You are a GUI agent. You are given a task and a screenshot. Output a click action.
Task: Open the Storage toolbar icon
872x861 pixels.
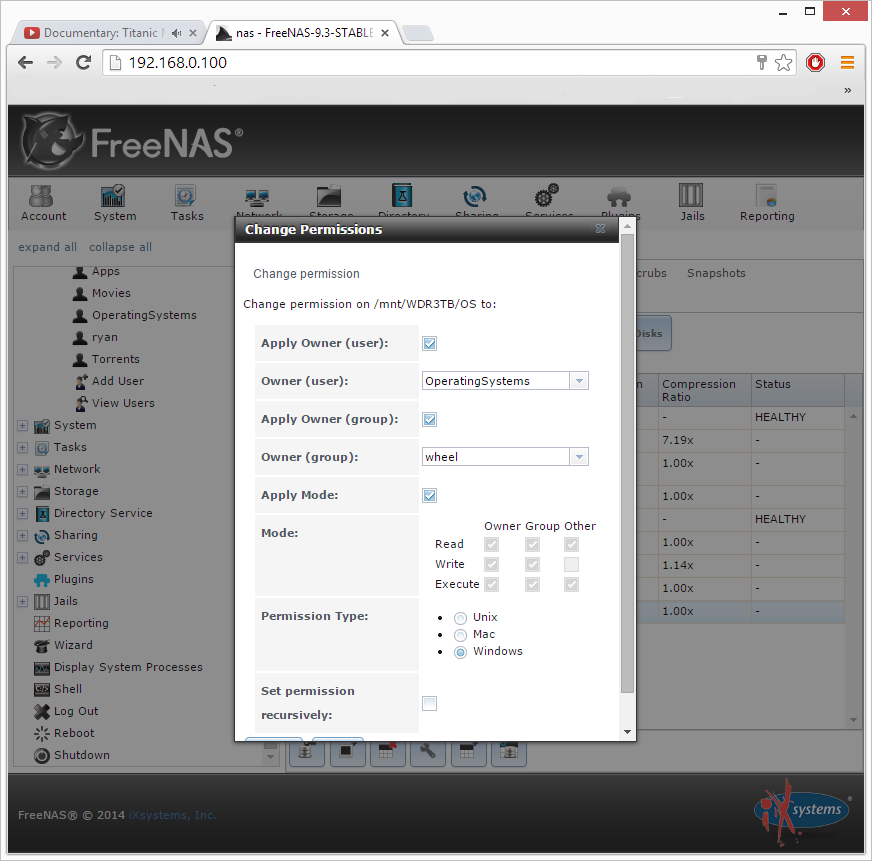(x=329, y=196)
